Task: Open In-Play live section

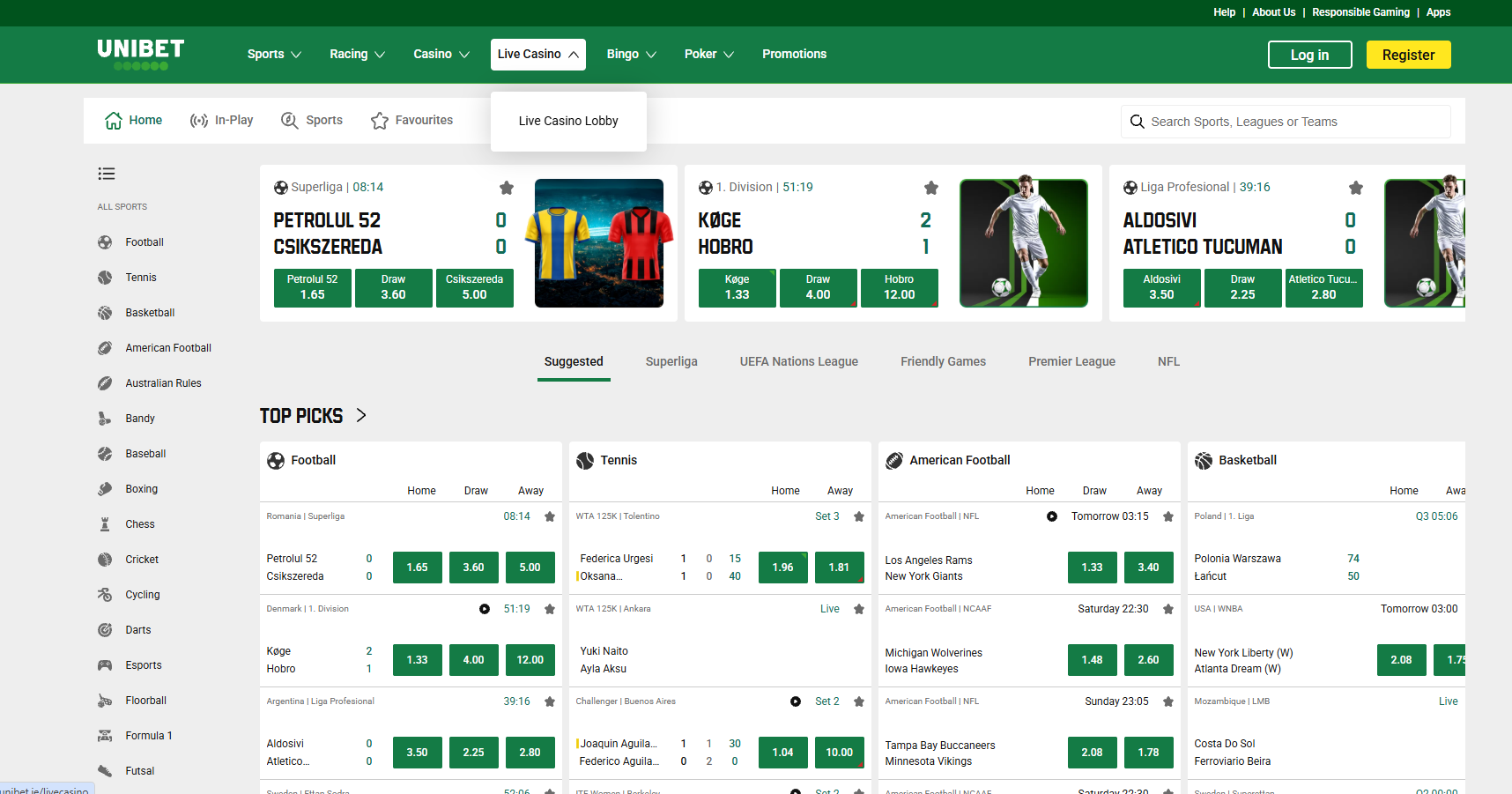Action: tap(222, 121)
